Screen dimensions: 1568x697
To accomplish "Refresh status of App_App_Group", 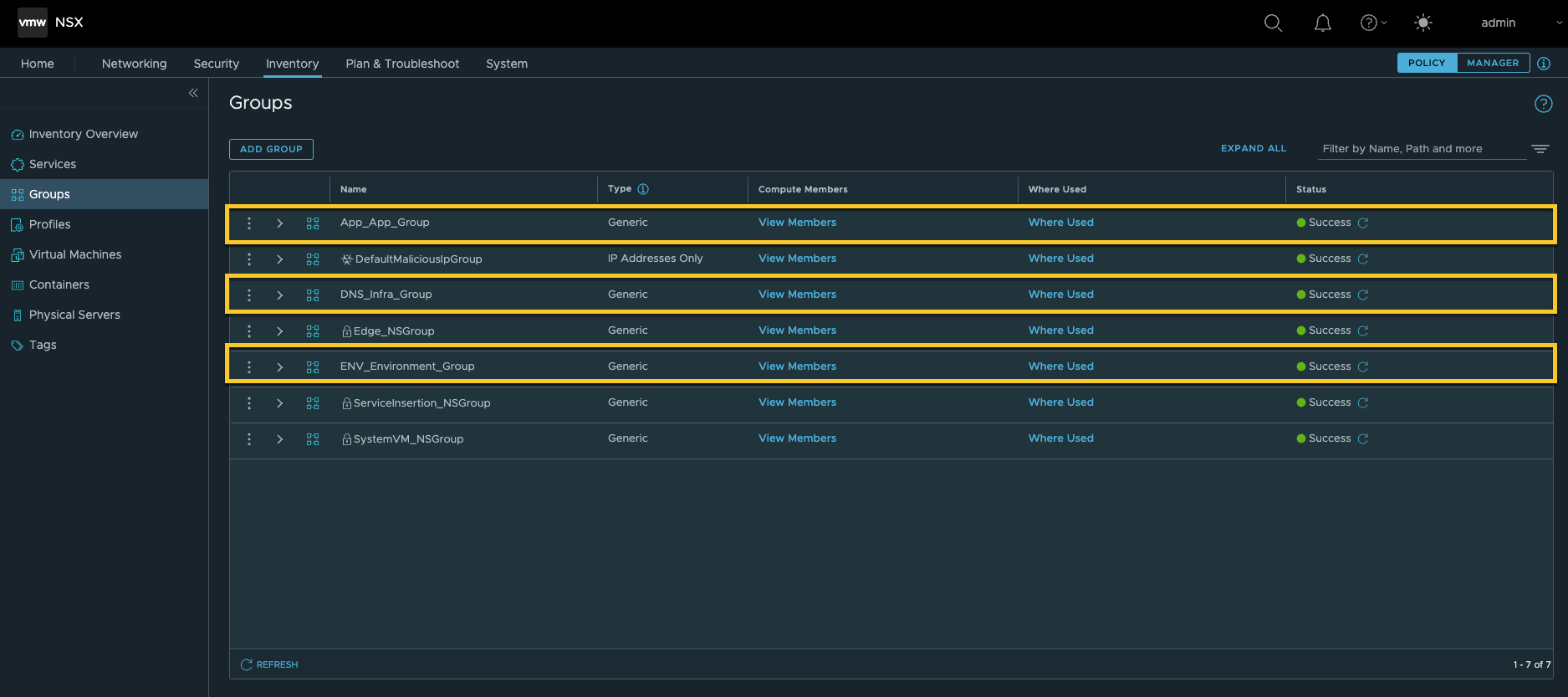I will click(1362, 223).
